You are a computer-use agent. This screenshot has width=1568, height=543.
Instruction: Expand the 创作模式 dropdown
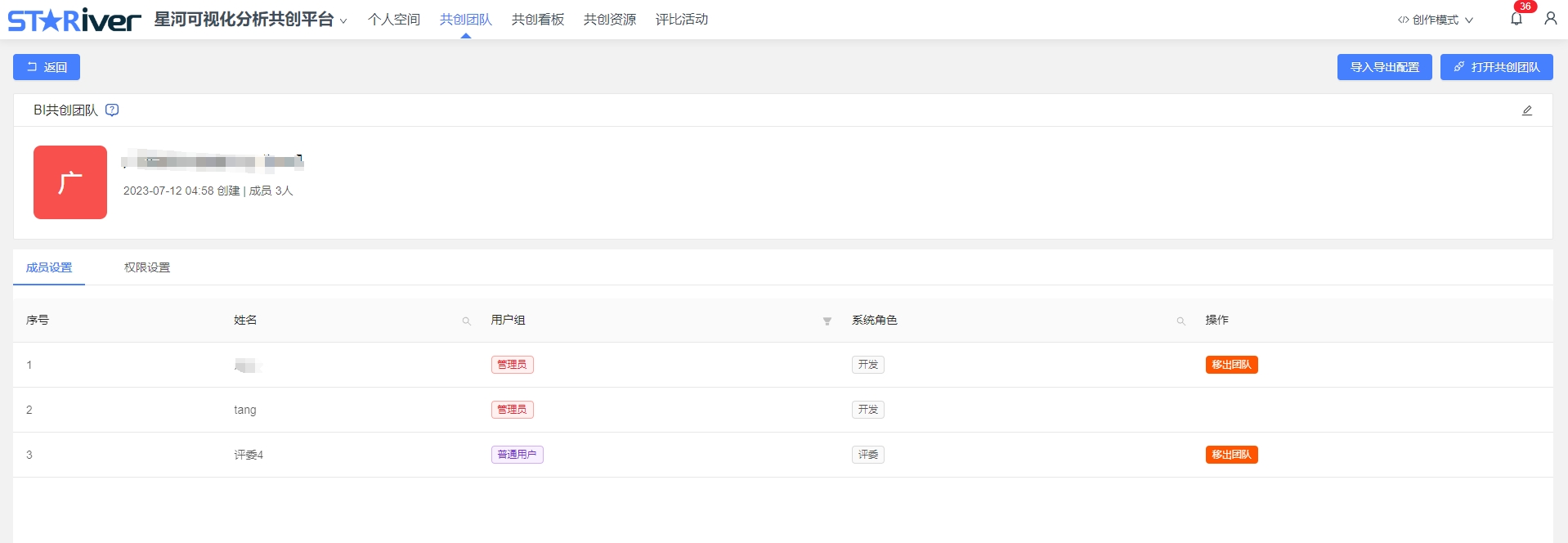pos(1435,20)
